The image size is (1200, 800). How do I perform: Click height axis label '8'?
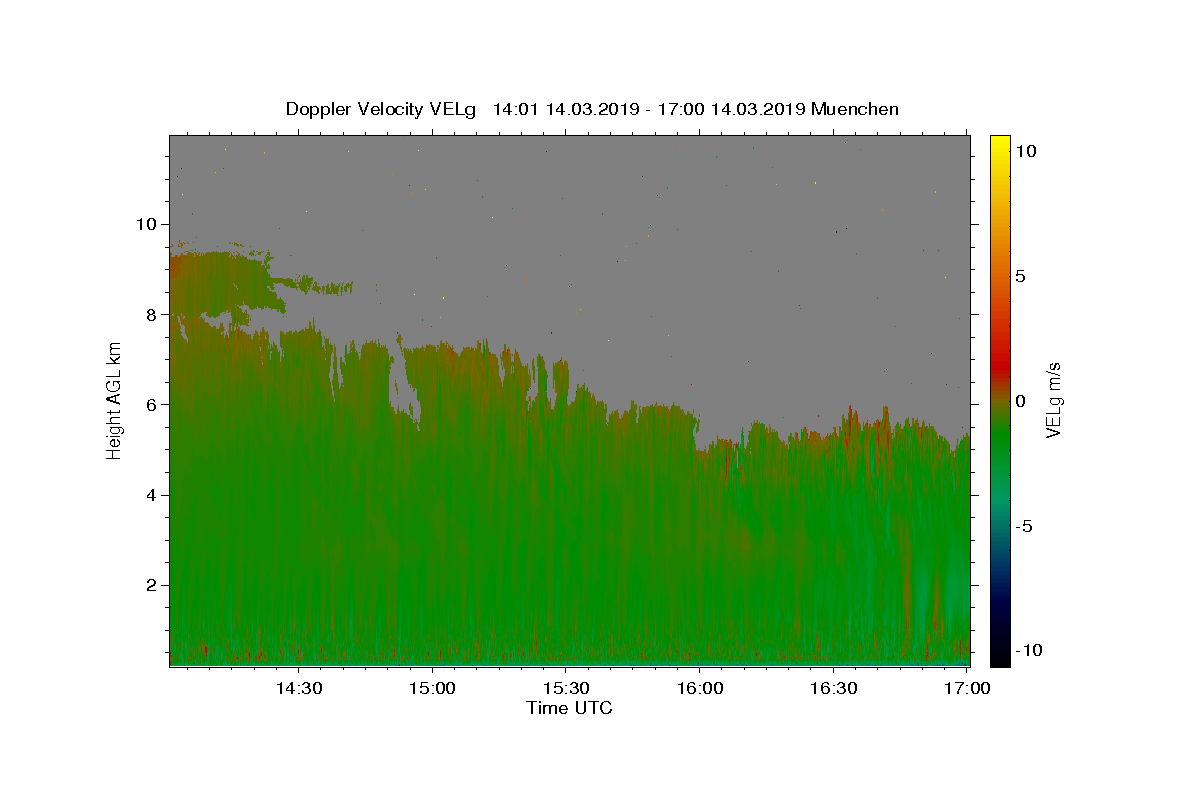151,314
